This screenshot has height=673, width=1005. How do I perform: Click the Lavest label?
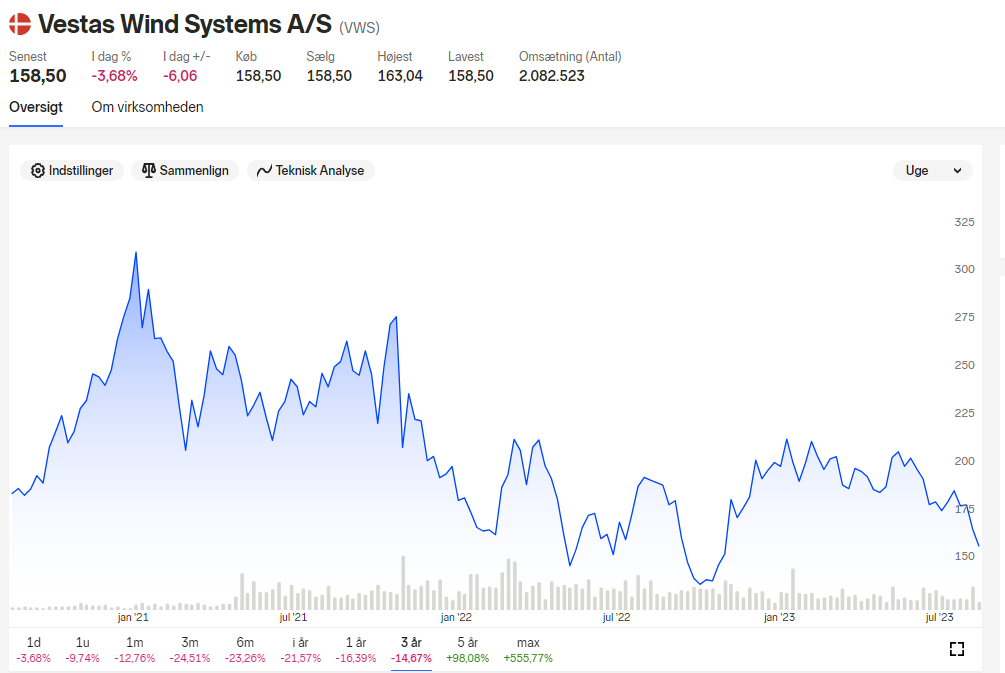[466, 56]
